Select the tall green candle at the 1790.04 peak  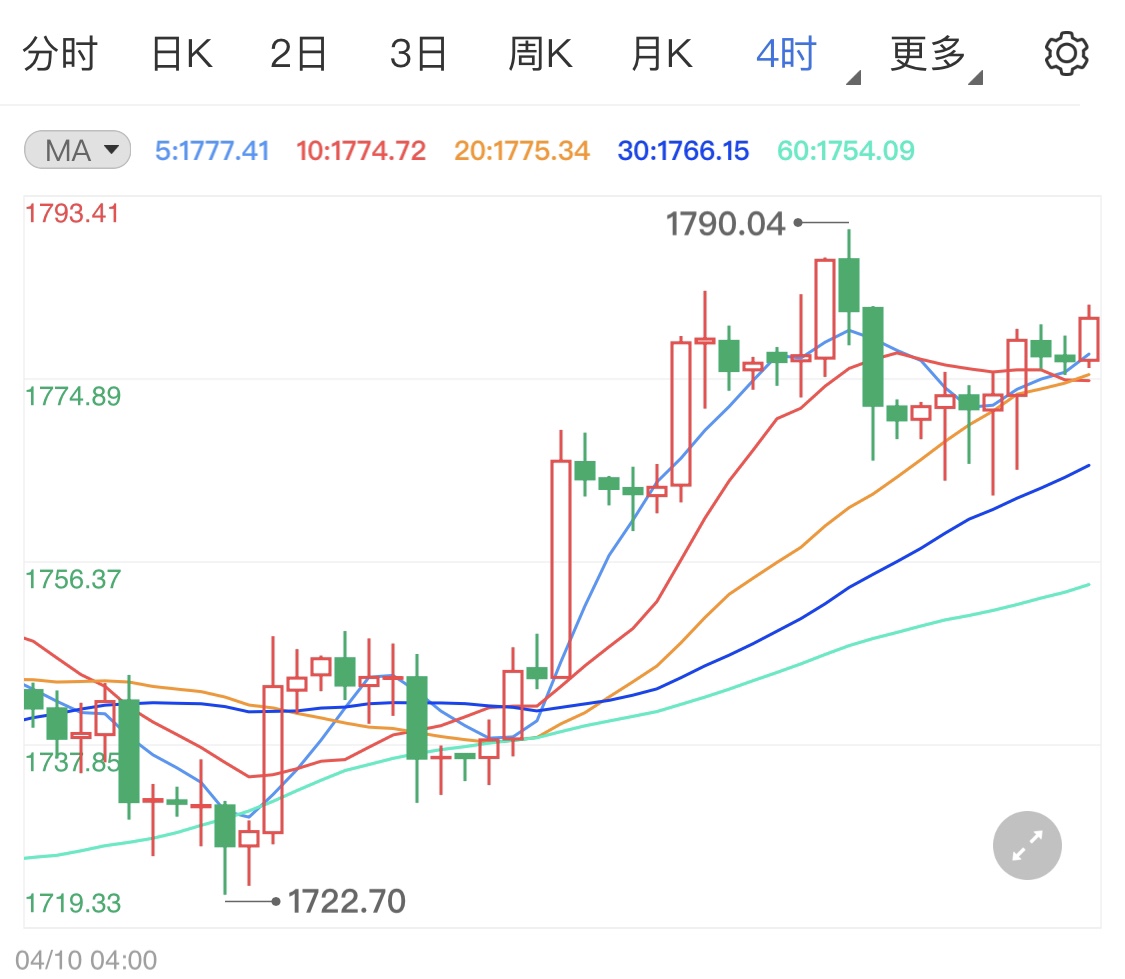coord(849,285)
